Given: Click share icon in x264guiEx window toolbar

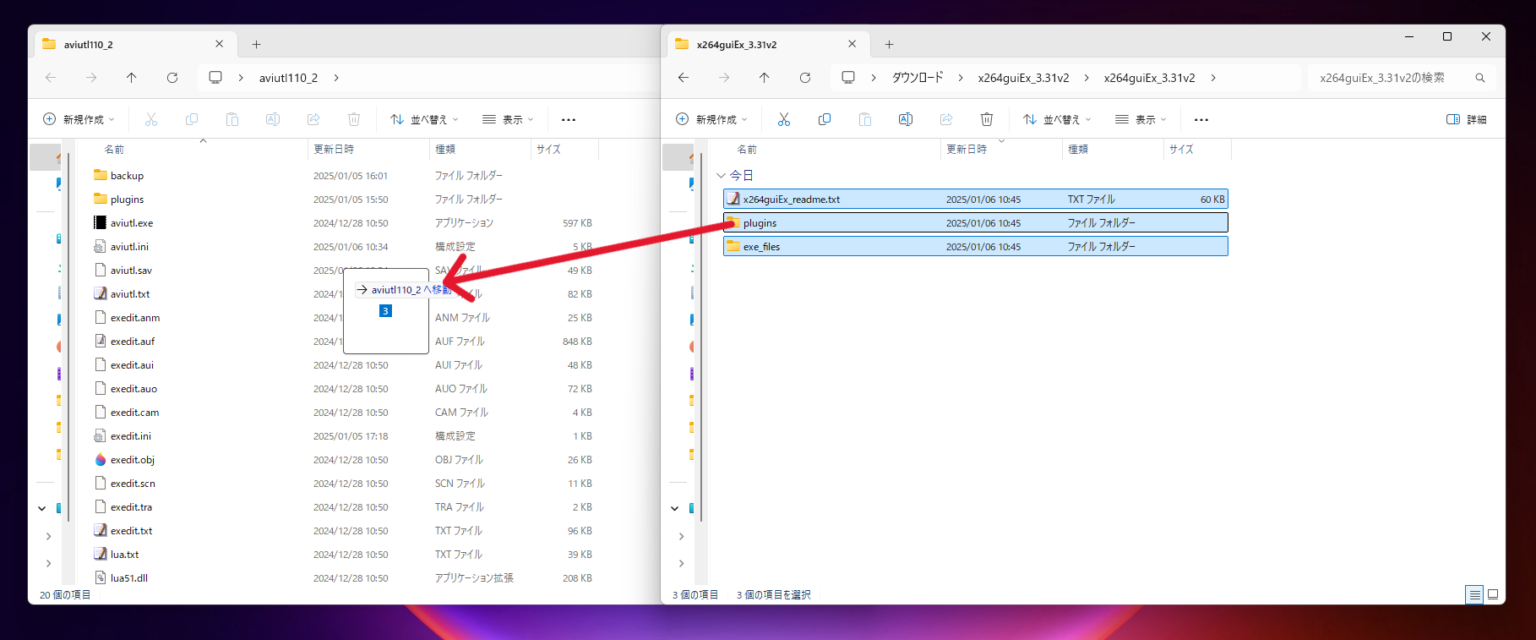Looking at the screenshot, I should coord(946,119).
